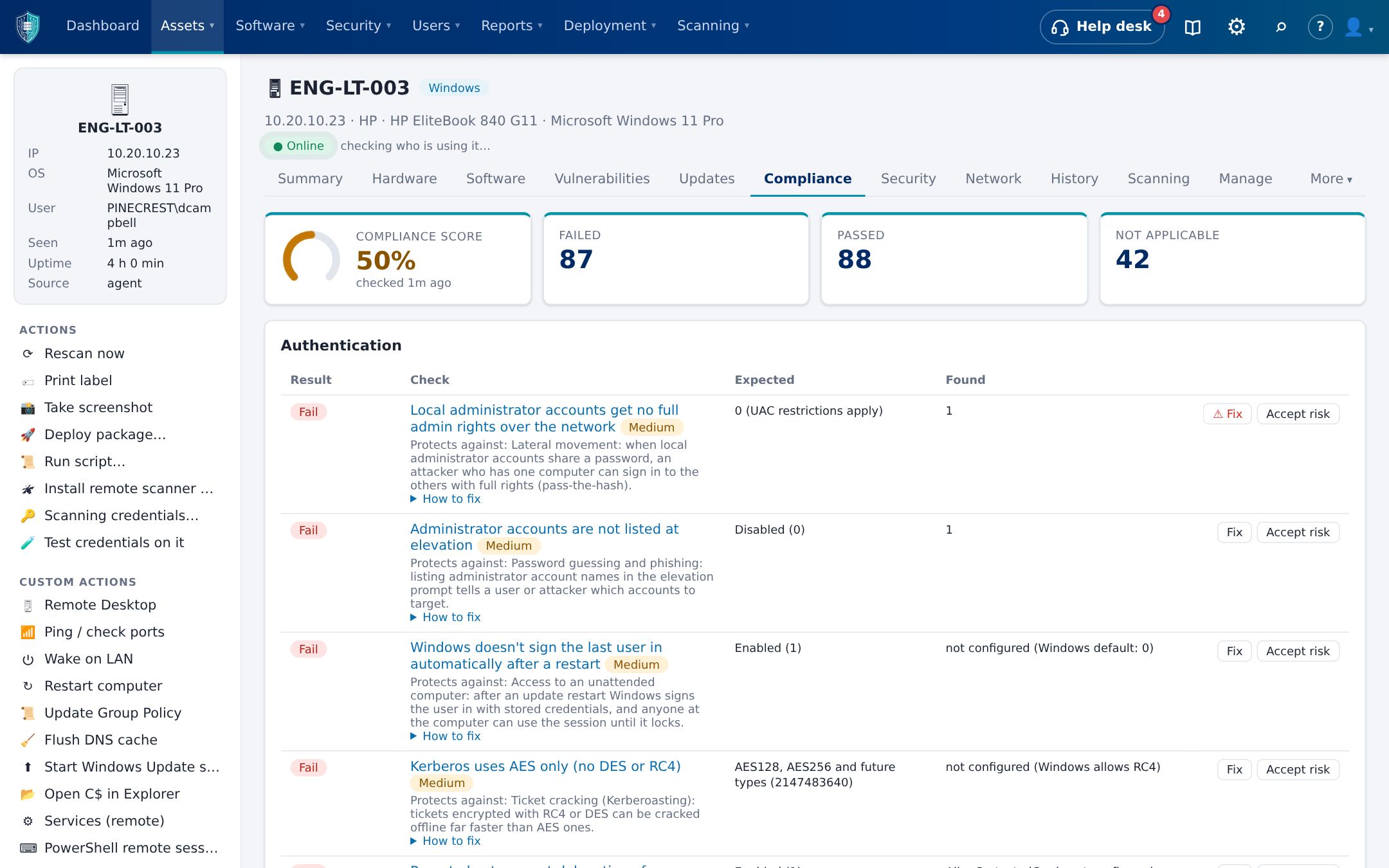Open the documentation book icon
This screenshot has width=1389, height=868.
1192,27
